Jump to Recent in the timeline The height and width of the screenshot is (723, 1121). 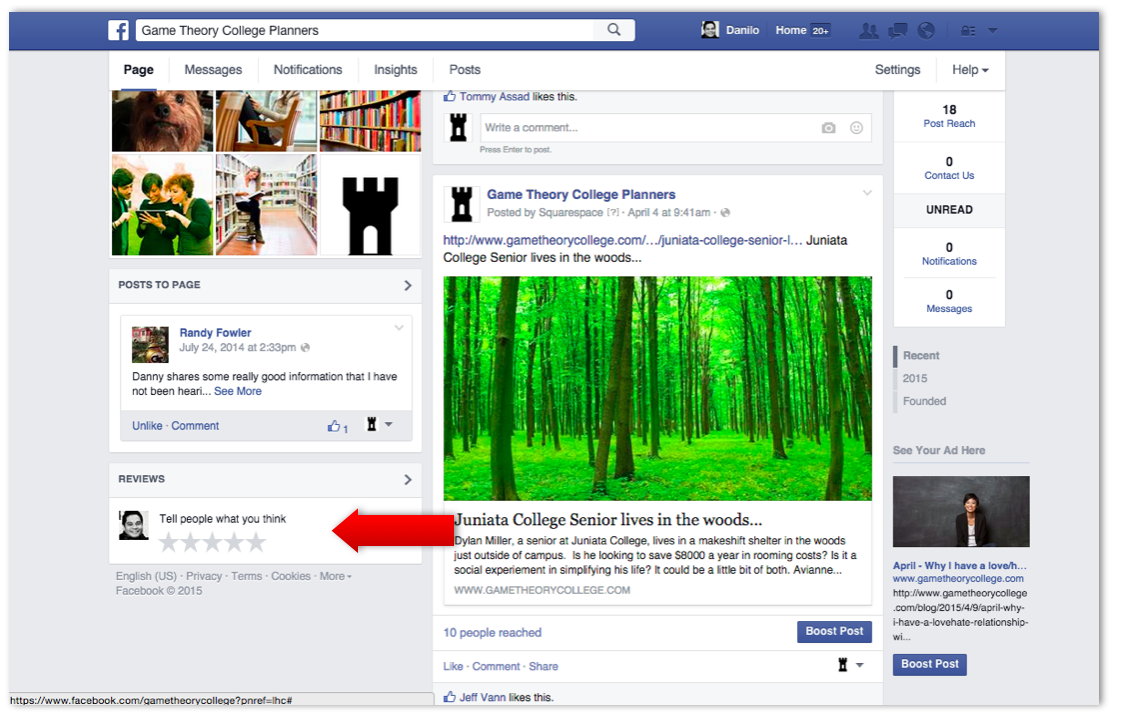click(921, 355)
